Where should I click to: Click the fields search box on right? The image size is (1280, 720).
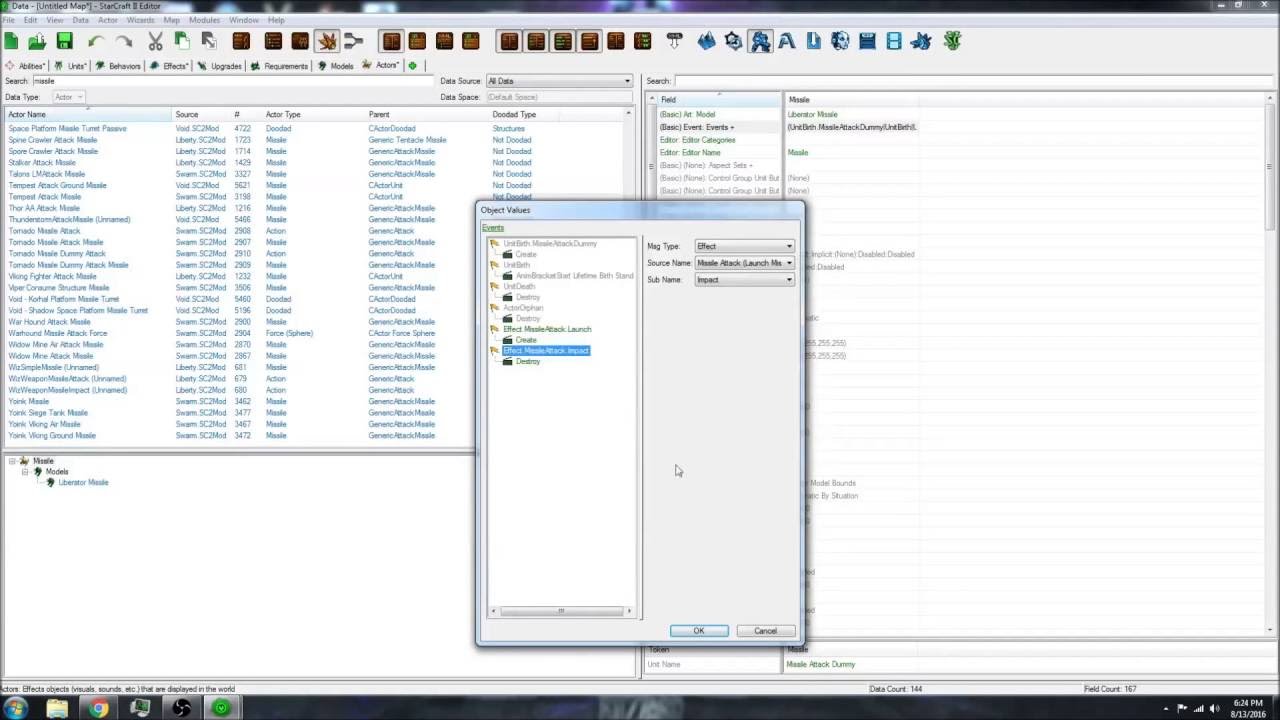[975, 81]
